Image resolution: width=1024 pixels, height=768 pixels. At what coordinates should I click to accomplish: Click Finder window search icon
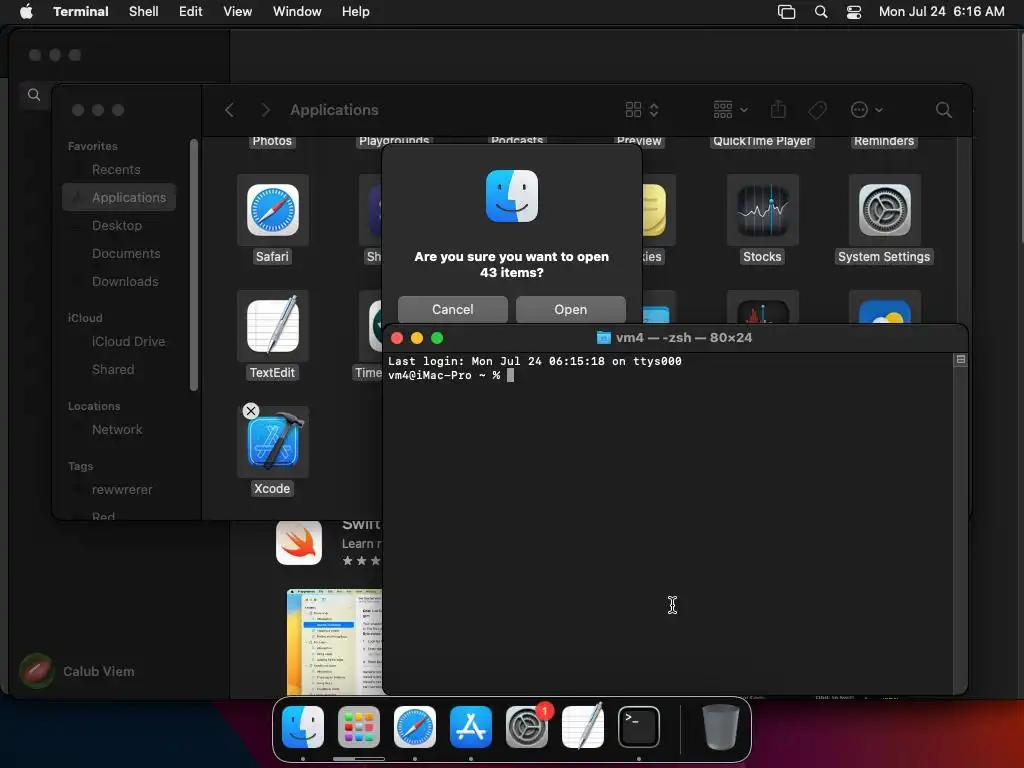point(943,110)
